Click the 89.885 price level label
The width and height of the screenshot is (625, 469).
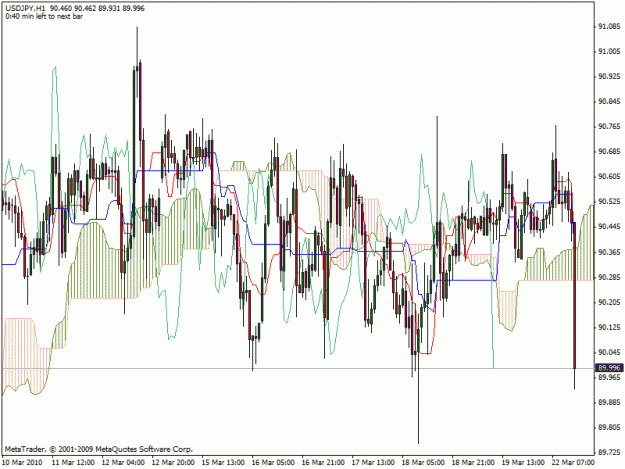coord(609,402)
